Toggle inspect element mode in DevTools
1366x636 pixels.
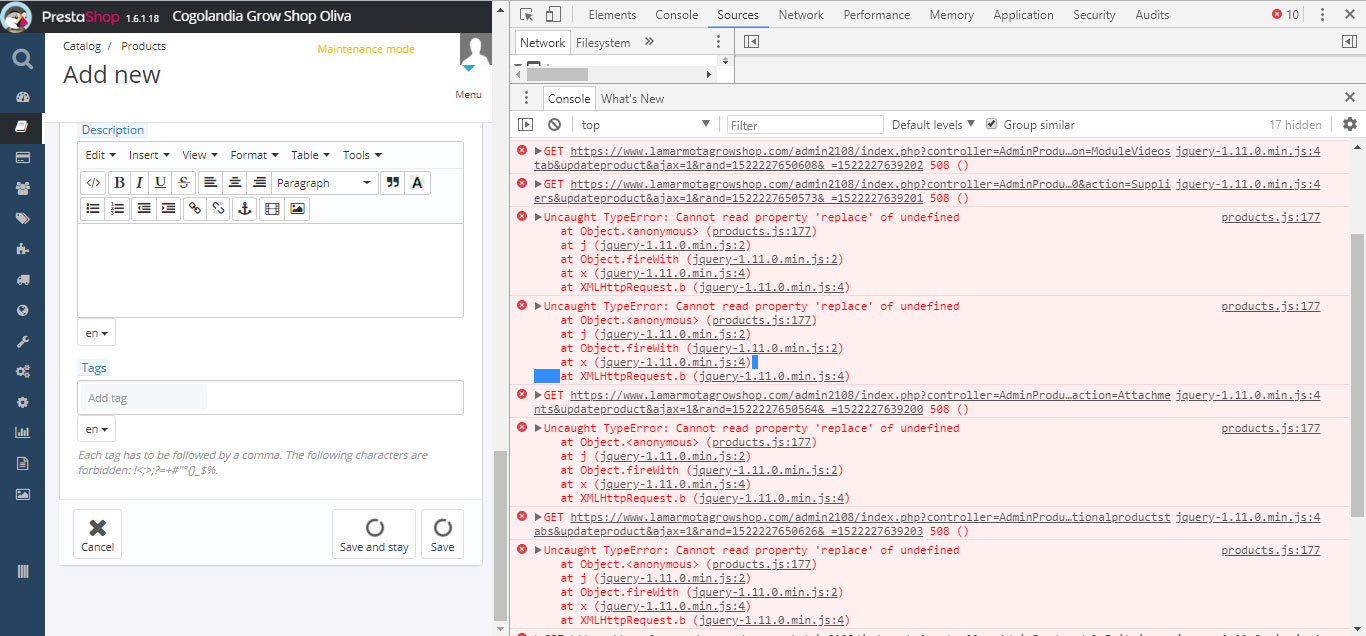coord(526,15)
